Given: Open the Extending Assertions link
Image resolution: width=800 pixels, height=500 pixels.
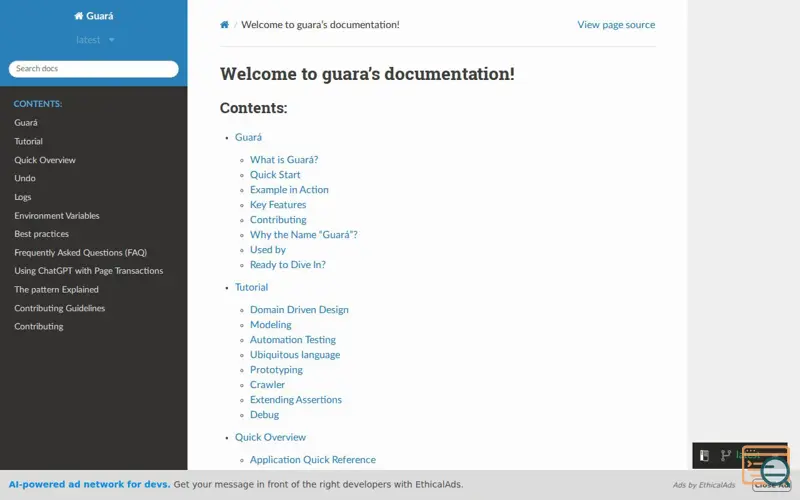Looking at the screenshot, I should [296, 399].
